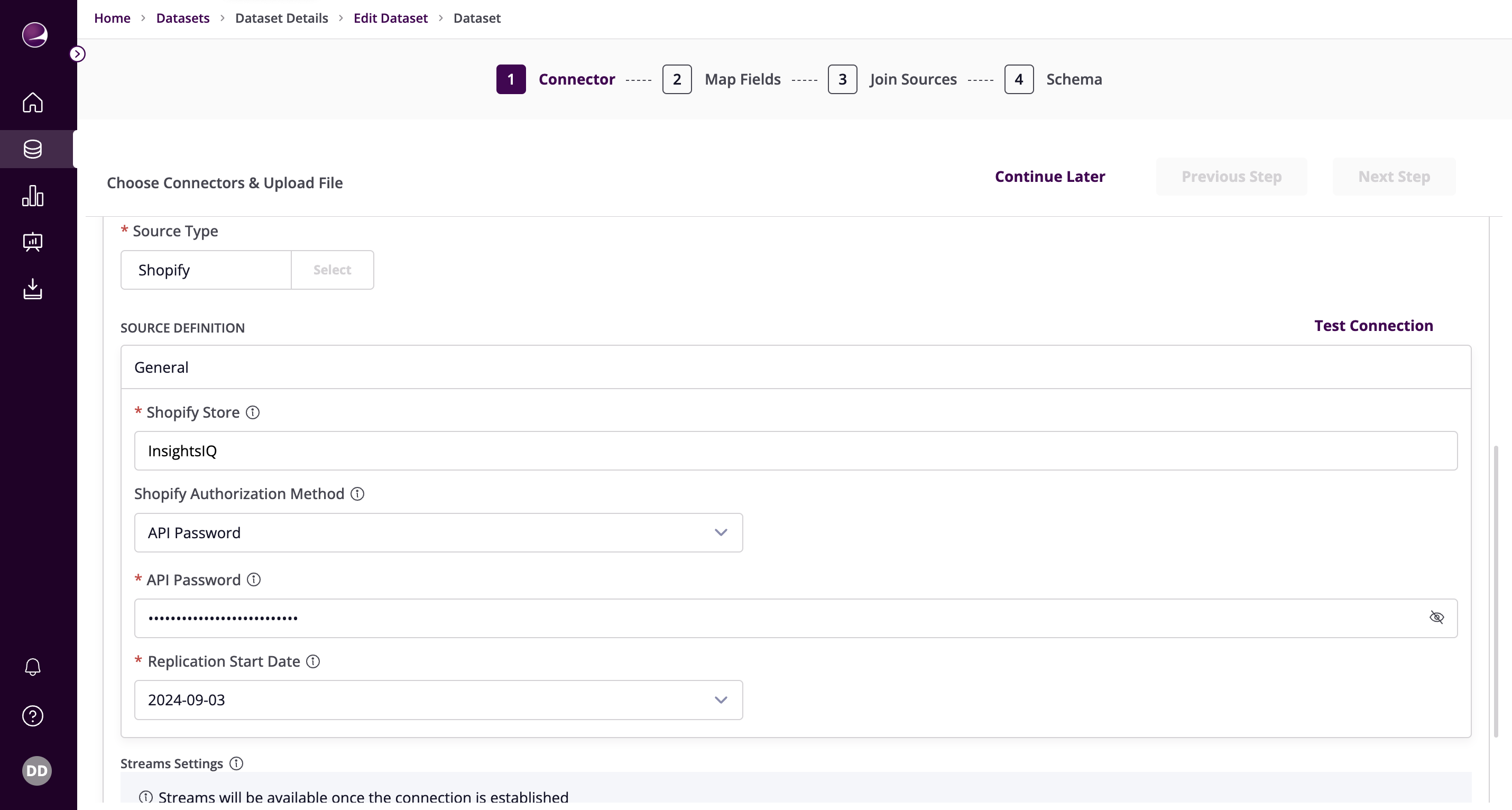Image resolution: width=1512 pixels, height=810 pixels.
Task: Open the notifications bell
Action: coord(32,667)
